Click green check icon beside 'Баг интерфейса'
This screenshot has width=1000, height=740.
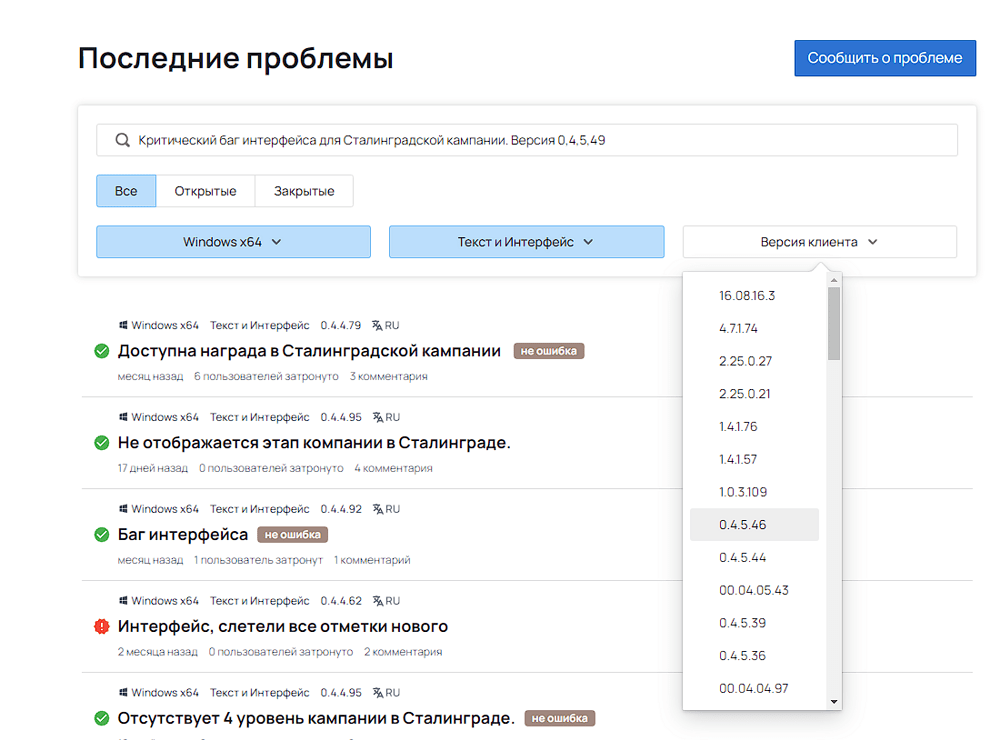101,535
